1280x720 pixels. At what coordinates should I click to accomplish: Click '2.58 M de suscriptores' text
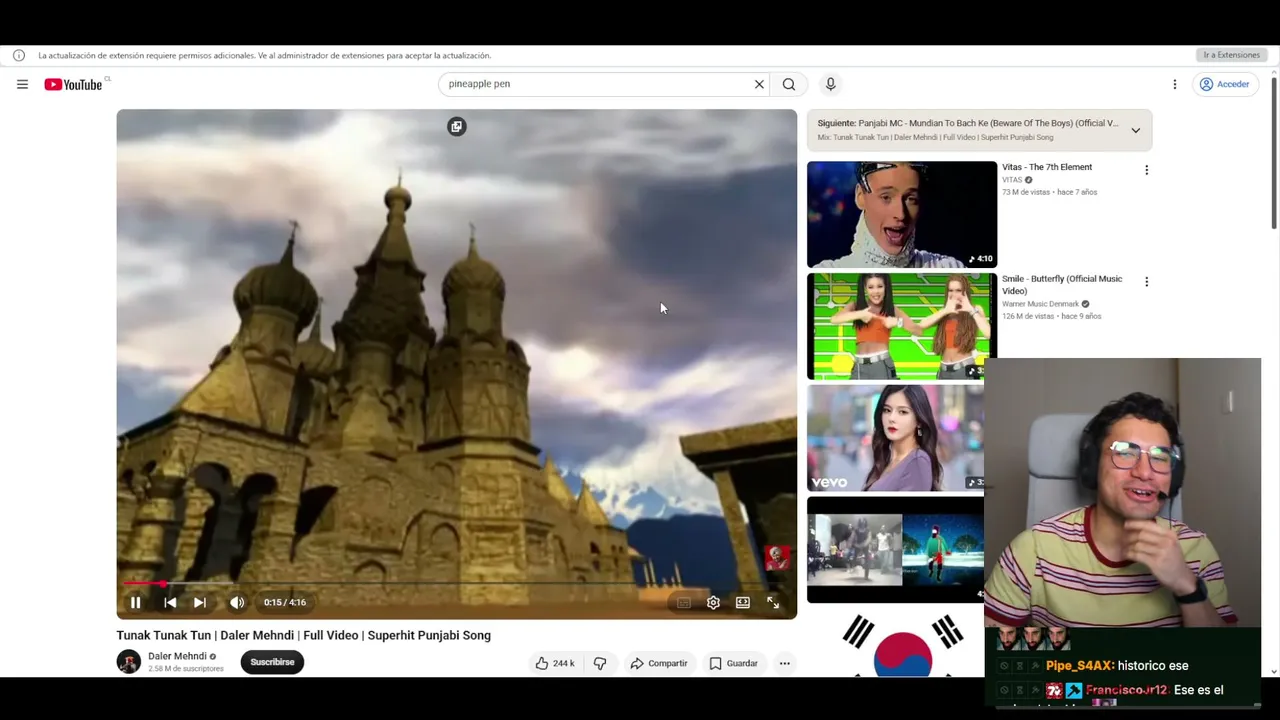[186, 669]
